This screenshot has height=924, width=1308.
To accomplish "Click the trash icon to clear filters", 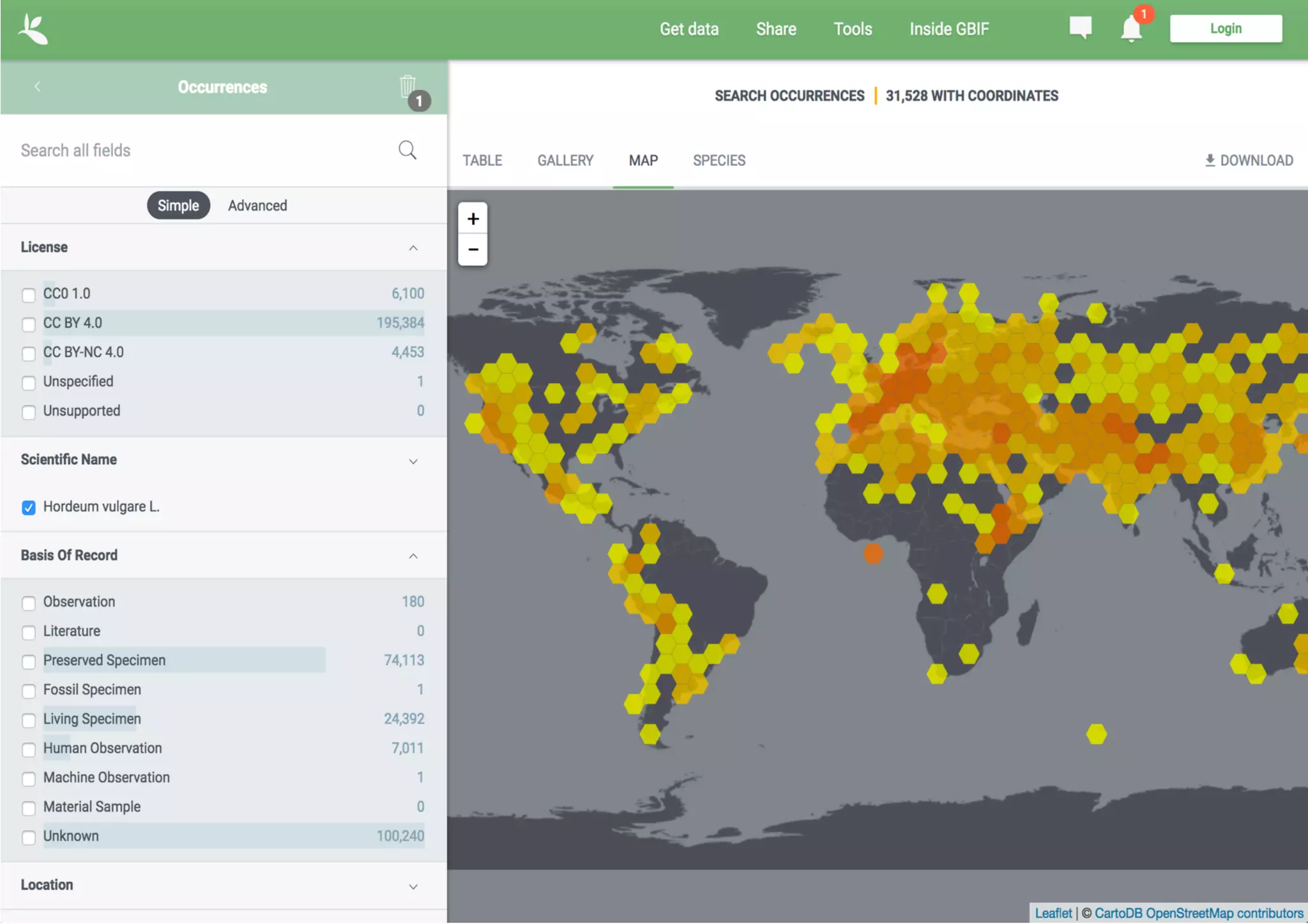I will click(407, 86).
